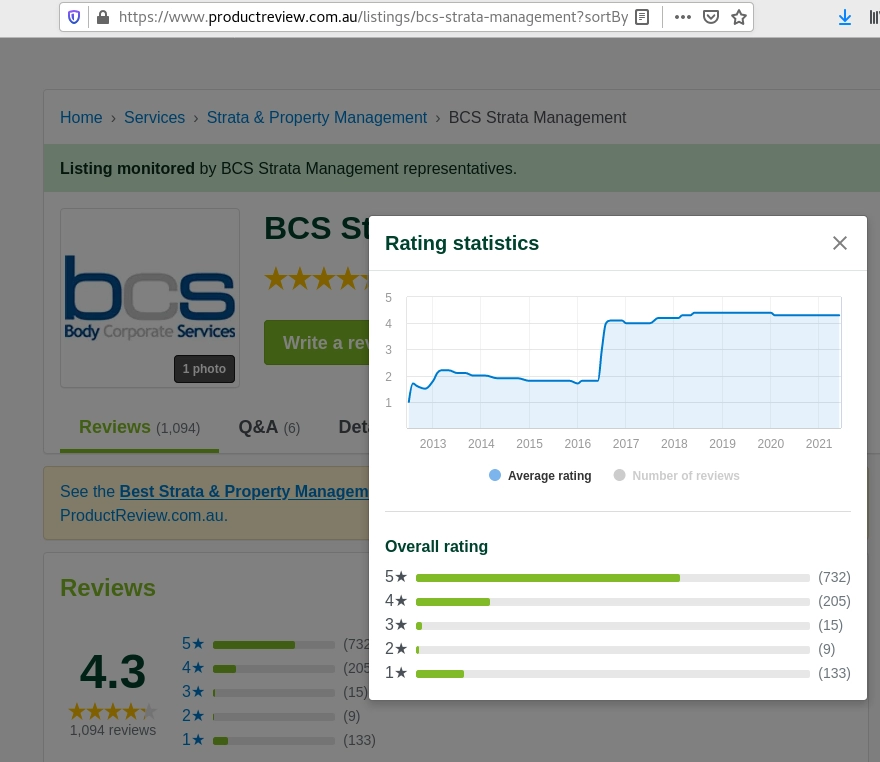Image resolution: width=880 pixels, height=762 pixels.
Task: Open the page actions three-dot menu
Action: [682, 17]
